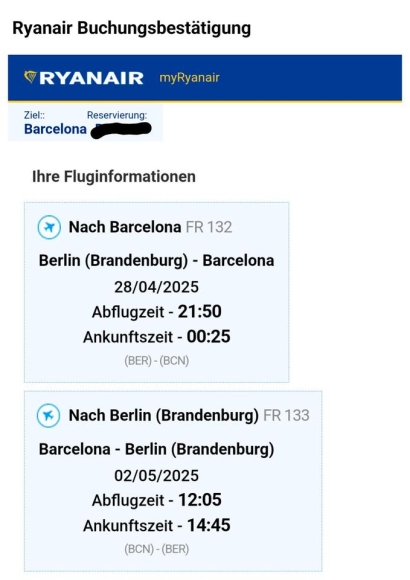
Task: Select the date 02/05/2025
Action: [x=157, y=476]
